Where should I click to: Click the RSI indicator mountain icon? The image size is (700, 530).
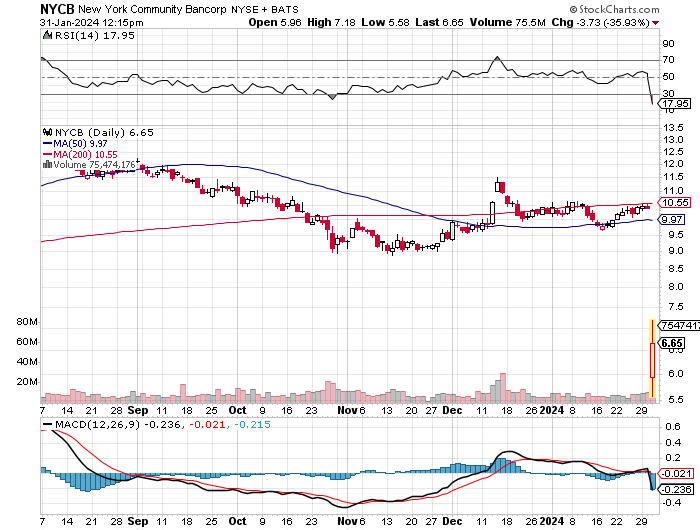[47, 35]
